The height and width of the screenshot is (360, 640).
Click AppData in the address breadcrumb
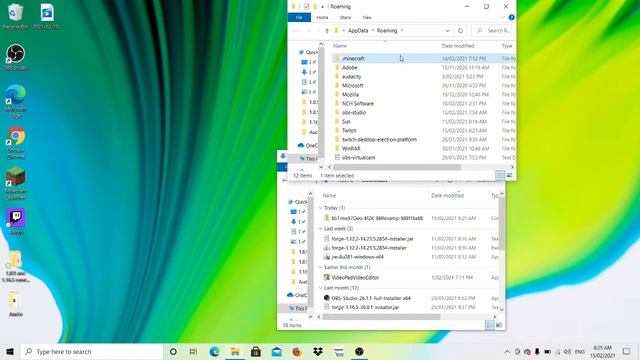coord(358,31)
